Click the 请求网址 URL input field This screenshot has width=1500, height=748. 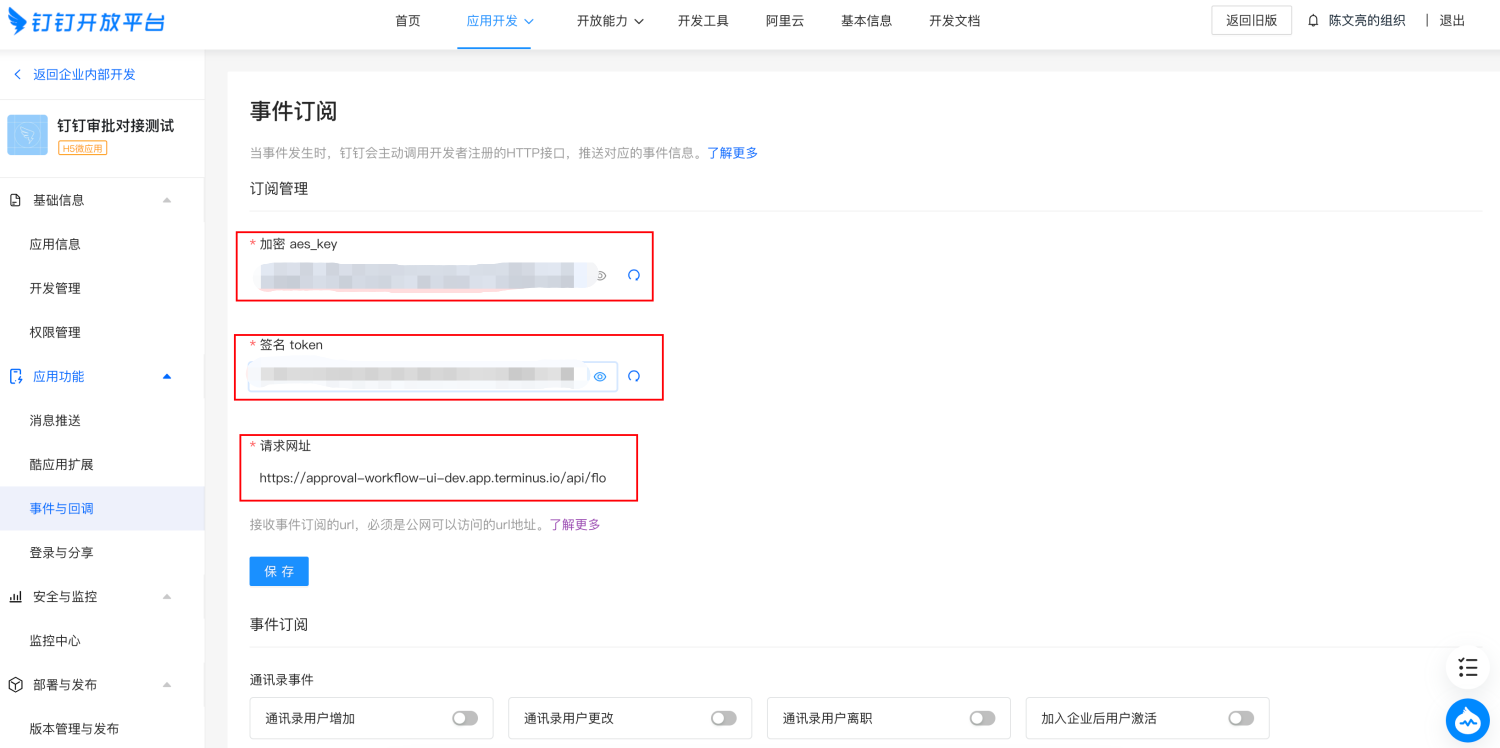click(x=433, y=478)
